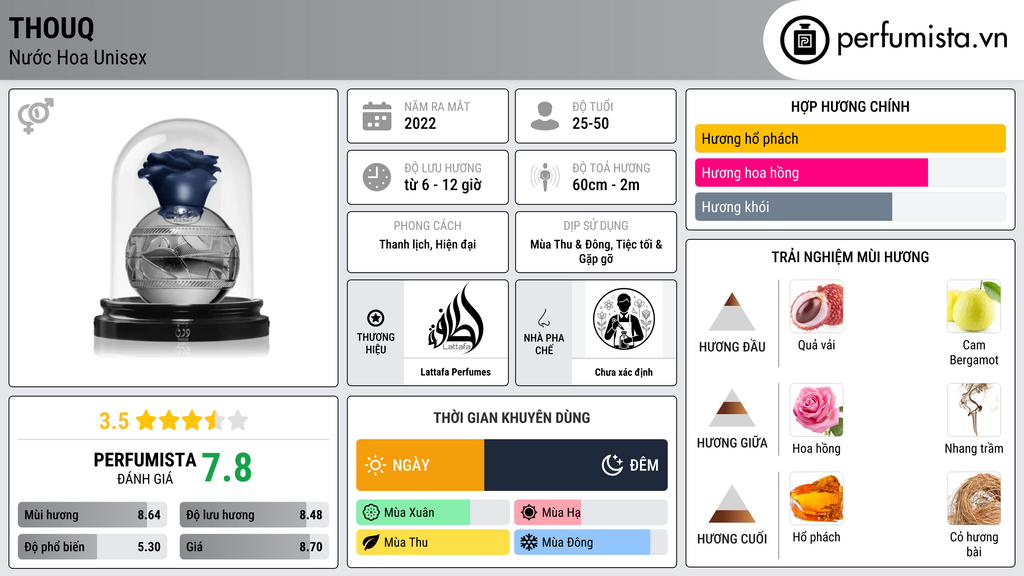Click the Hương hổ phách accord bar
This screenshot has height=576, width=1024.
850,138
